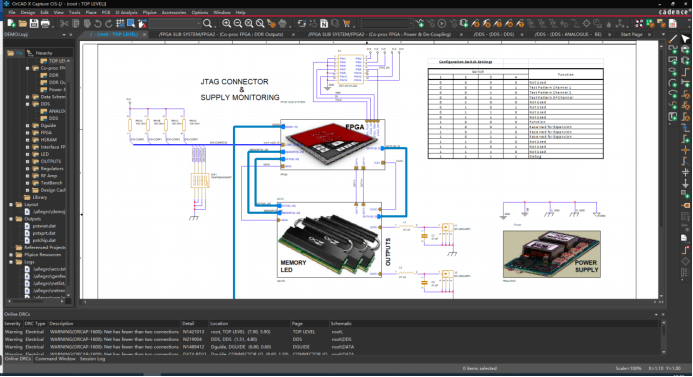Expand the Outputs folder in project tree
This screenshot has width=693, height=377.
pyautogui.click(x=11, y=219)
